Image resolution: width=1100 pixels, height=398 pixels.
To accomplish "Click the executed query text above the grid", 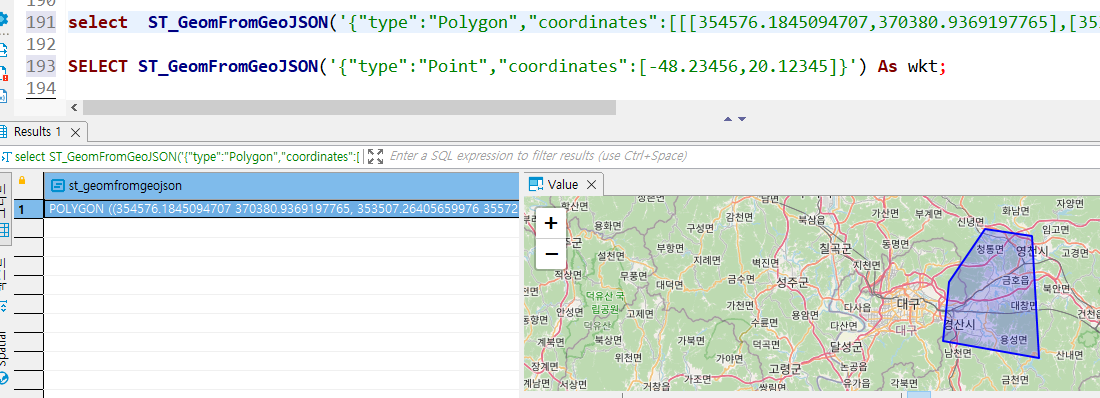I will pyautogui.click(x=187, y=156).
